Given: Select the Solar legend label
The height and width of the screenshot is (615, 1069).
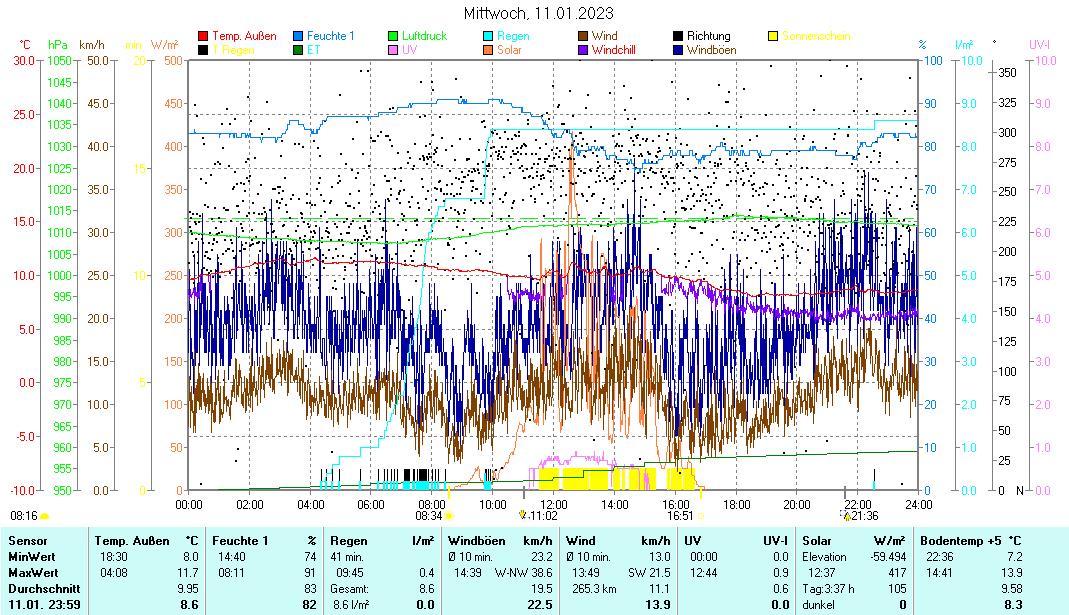Looking at the screenshot, I should (x=509, y=49).
